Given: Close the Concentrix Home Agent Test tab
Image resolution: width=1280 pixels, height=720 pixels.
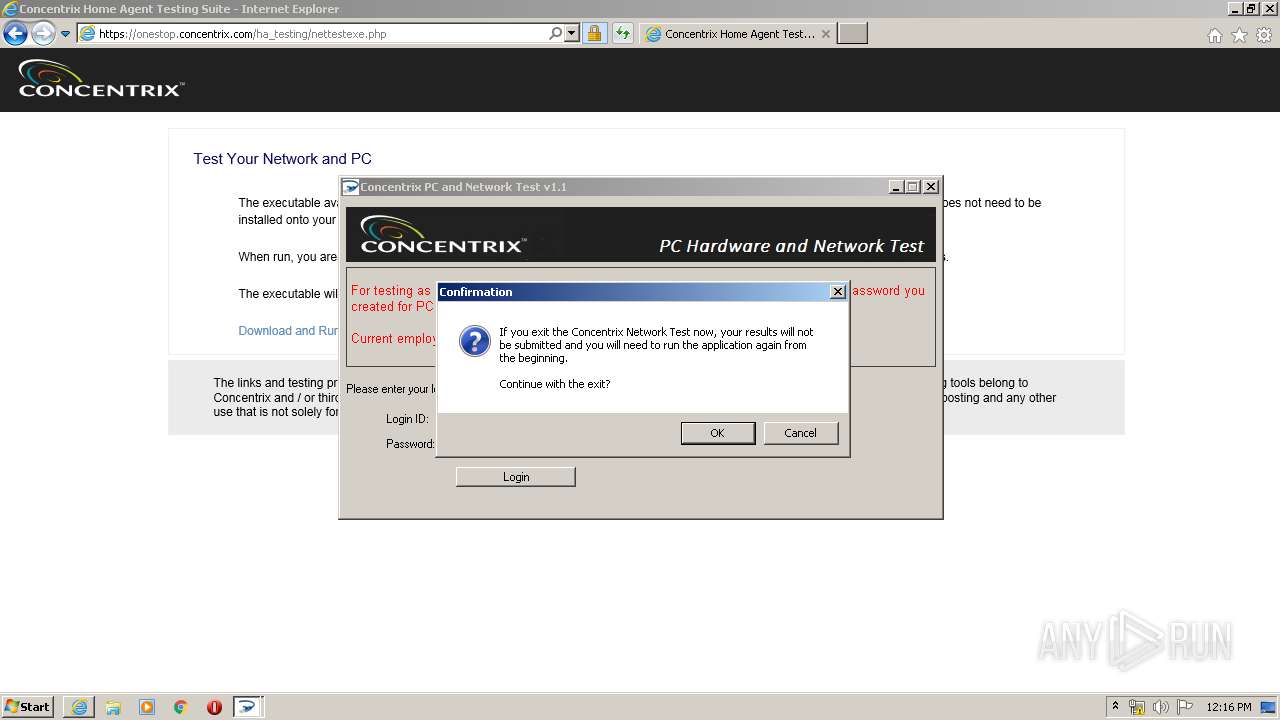Looking at the screenshot, I should pyautogui.click(x=825, y=34).
